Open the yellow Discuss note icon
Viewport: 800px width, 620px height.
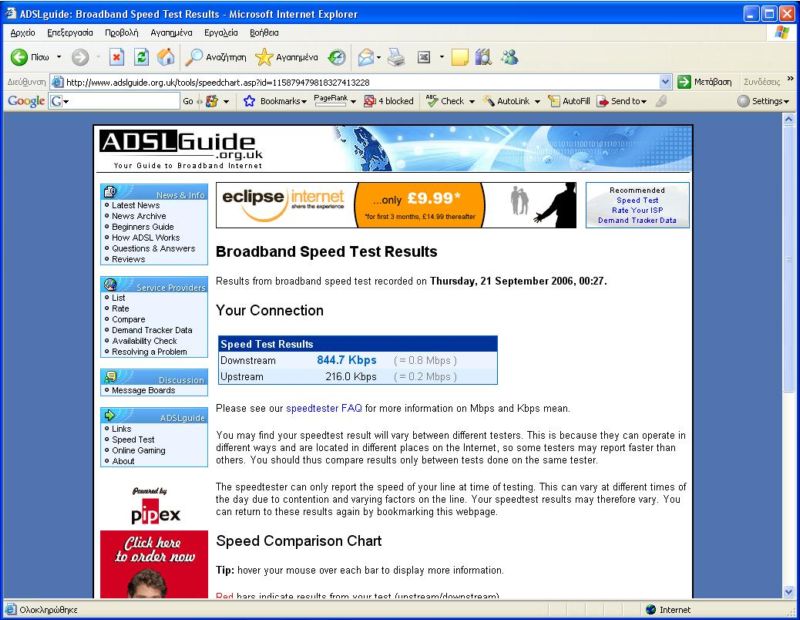click(459, 57)
